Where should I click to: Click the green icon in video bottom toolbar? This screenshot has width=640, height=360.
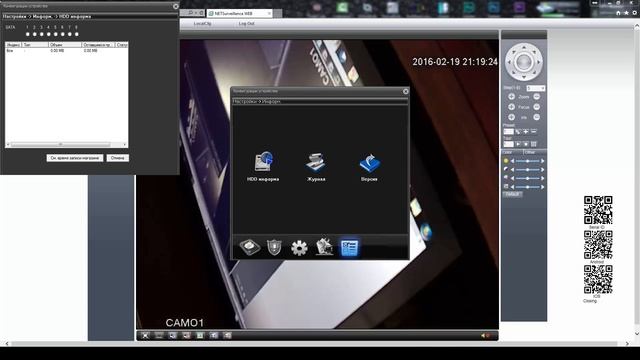pos(200,336)
